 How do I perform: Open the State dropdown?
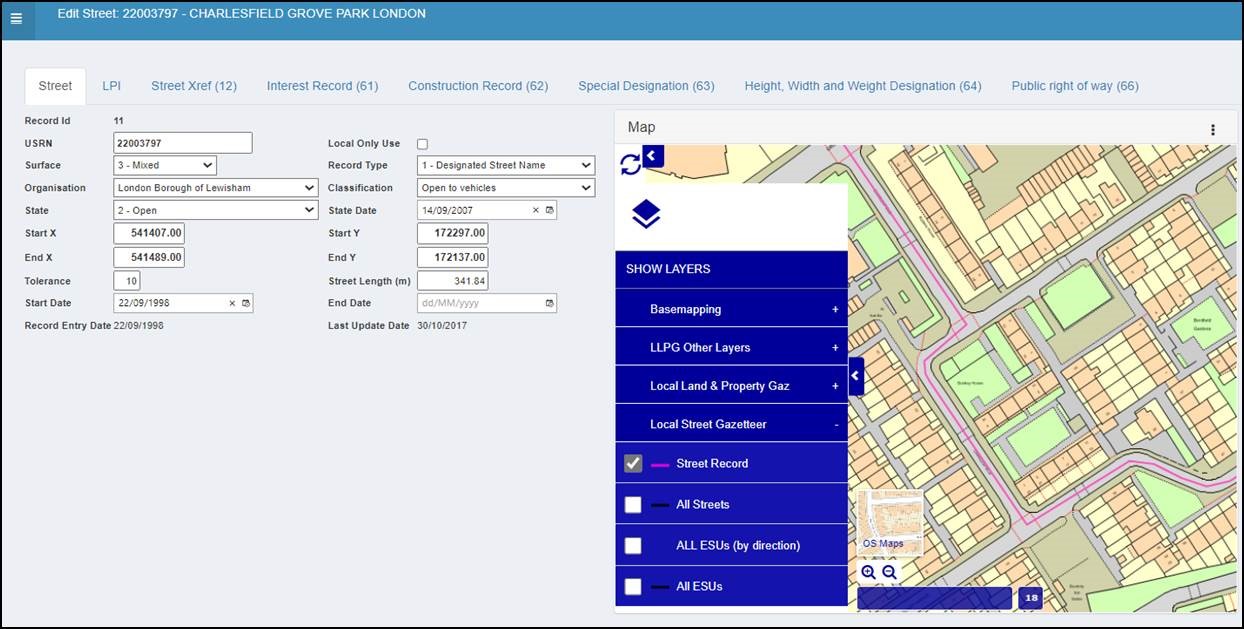[x=216, y=211]
